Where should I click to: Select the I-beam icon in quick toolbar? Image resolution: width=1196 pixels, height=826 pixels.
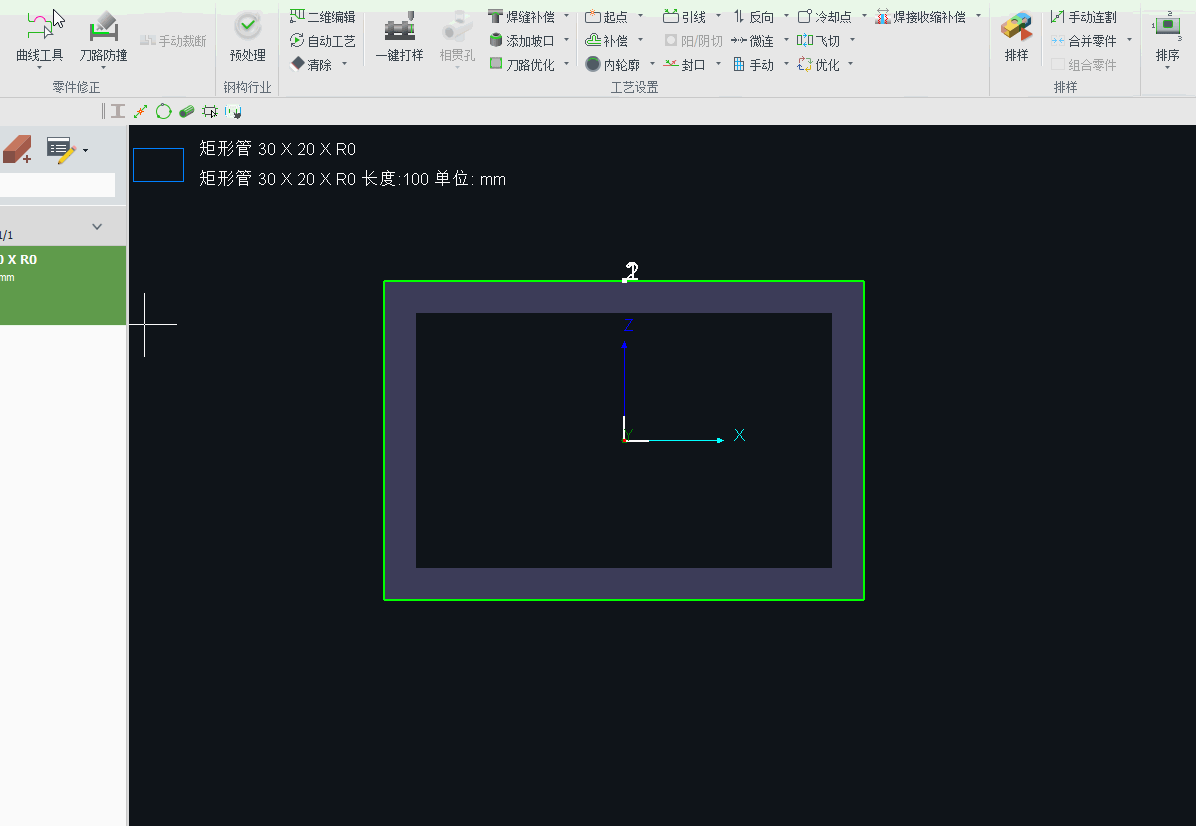tap(118, 111)
